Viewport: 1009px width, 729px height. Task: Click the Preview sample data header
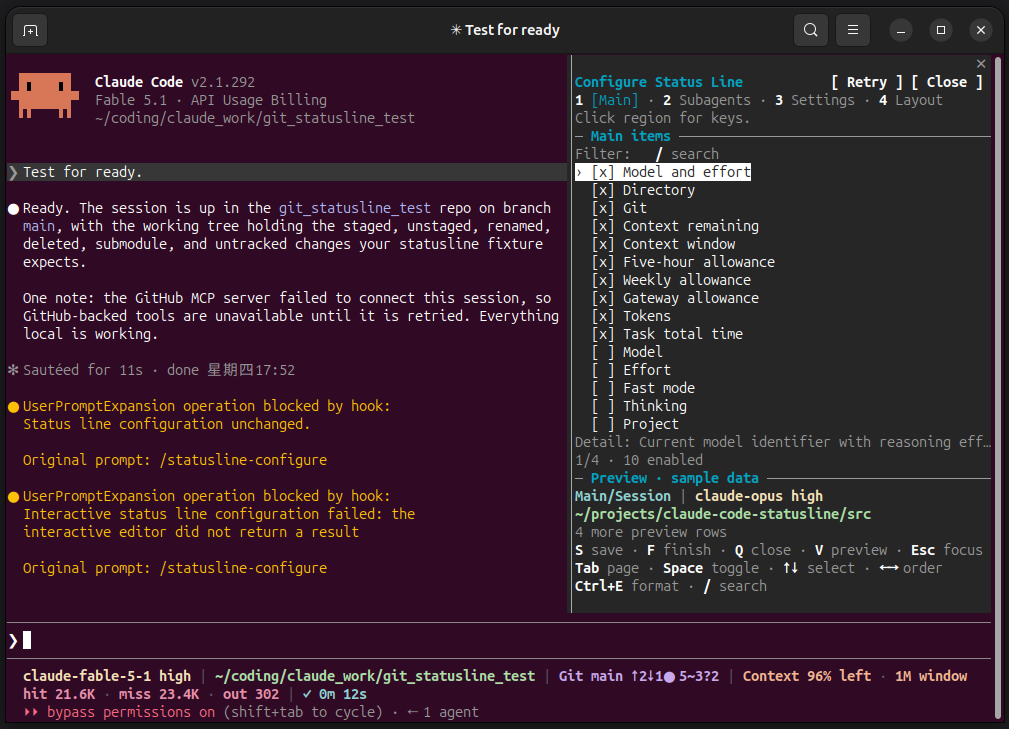click(674, 478)
